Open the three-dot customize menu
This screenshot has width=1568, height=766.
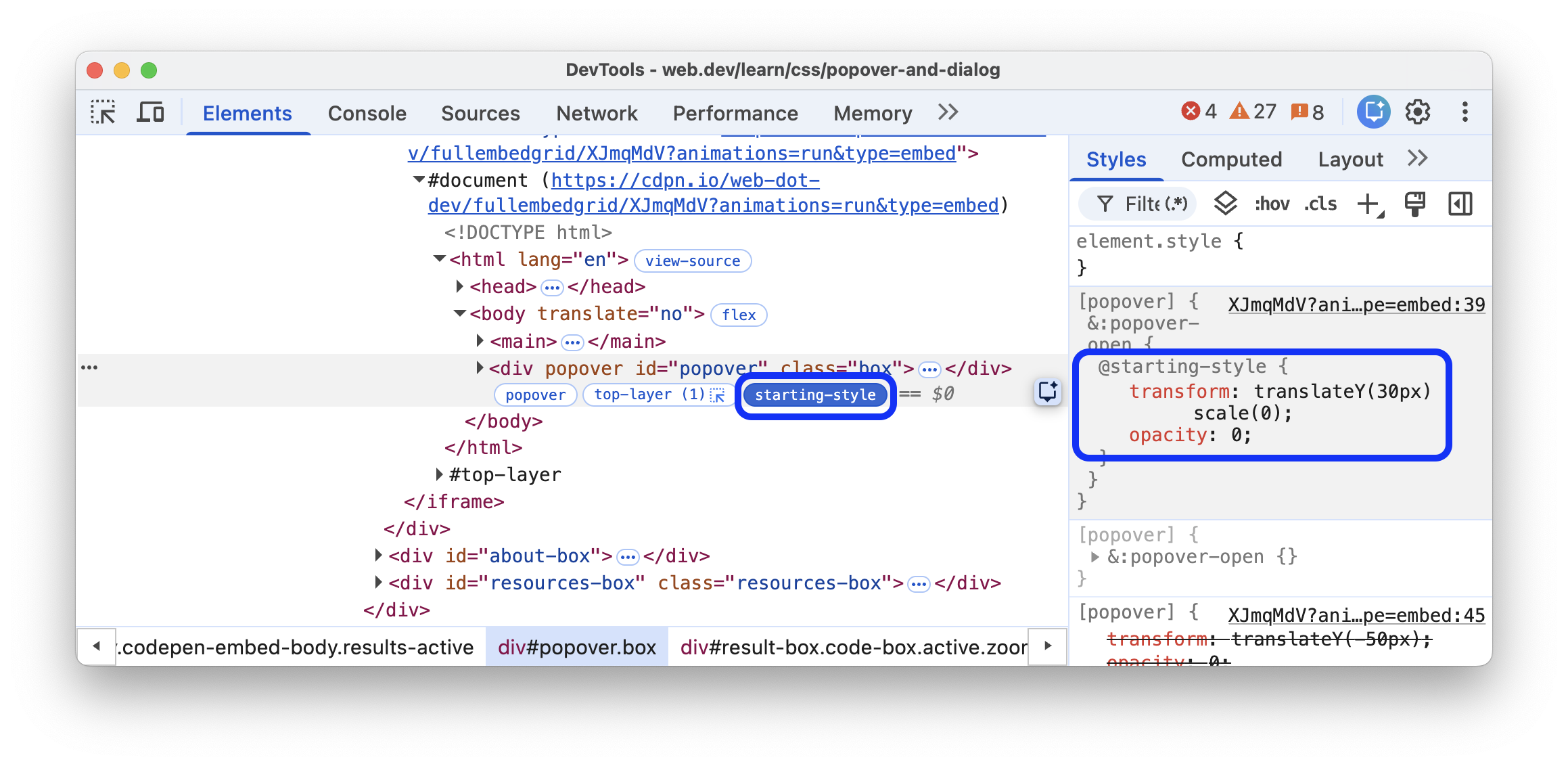1465,112
